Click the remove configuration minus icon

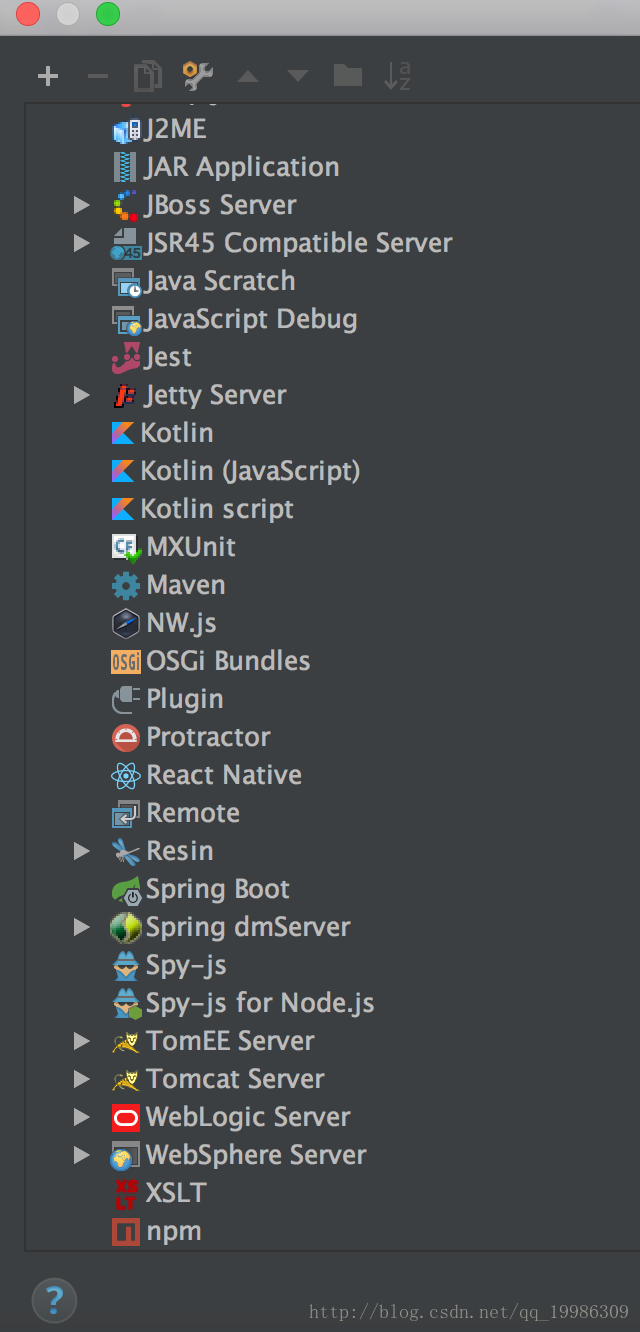tap(97, 76)
